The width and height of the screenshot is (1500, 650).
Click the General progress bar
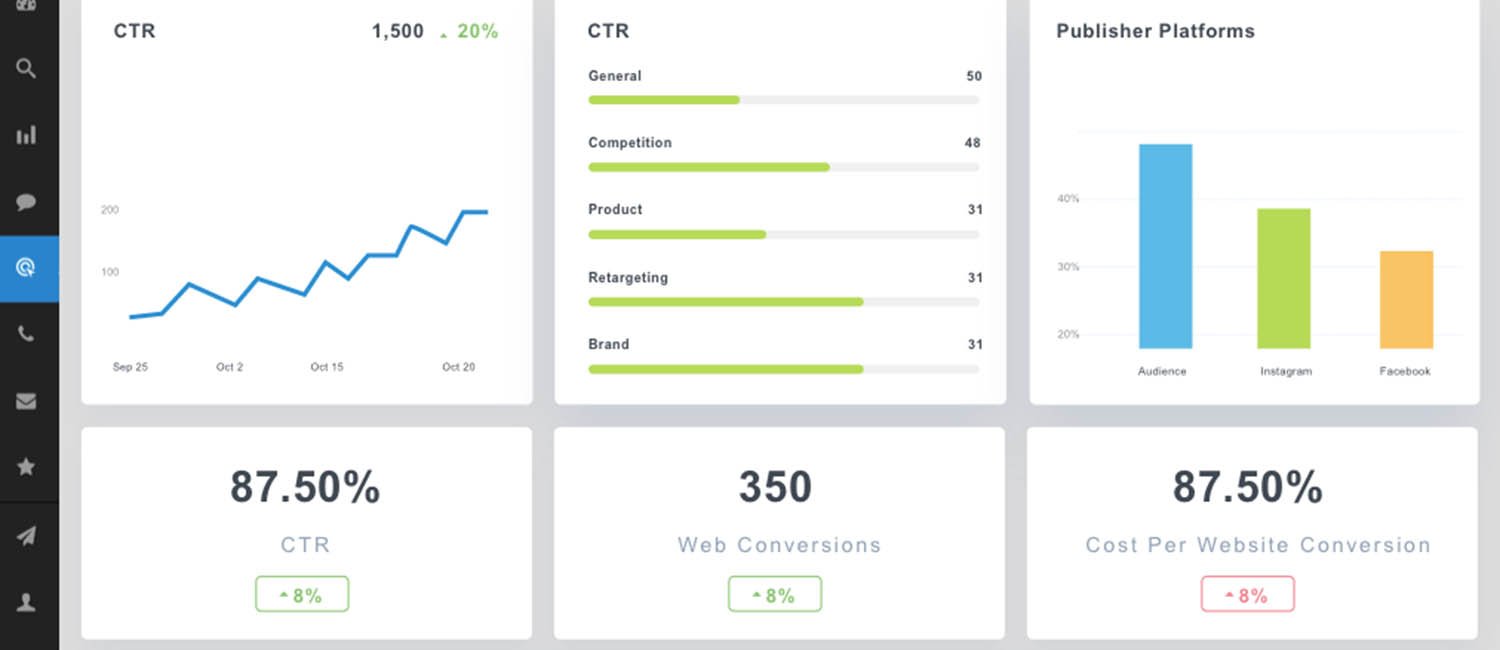[783, 100]
